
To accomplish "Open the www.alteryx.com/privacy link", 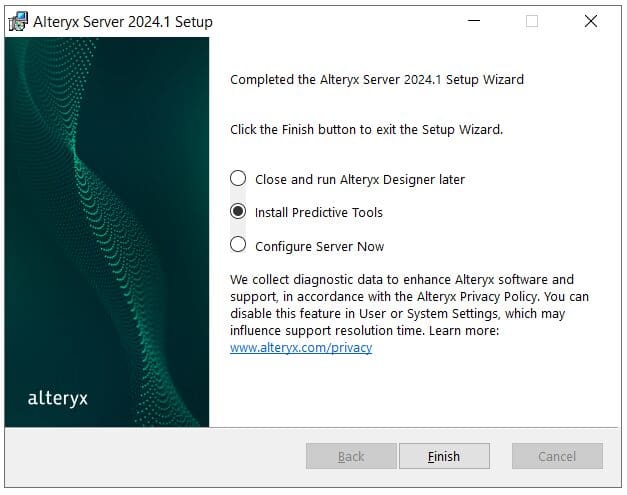I will (301, 347).
